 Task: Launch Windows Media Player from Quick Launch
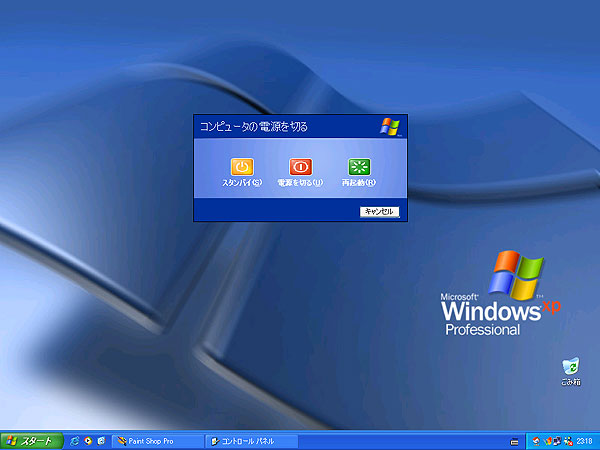pyautogui.click(x=88, y=441)
